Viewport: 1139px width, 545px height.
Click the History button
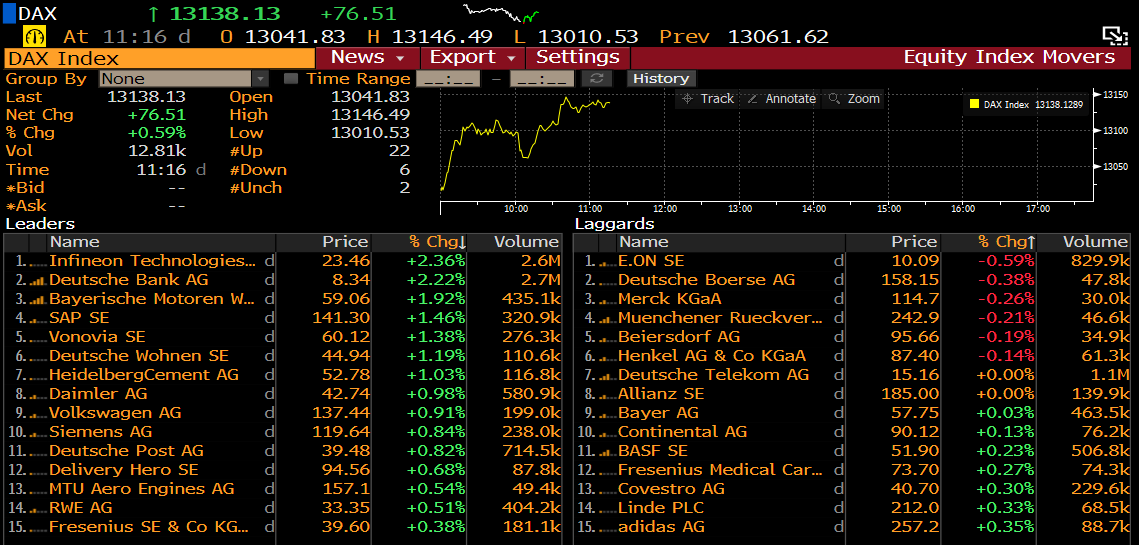coord(660,78)
